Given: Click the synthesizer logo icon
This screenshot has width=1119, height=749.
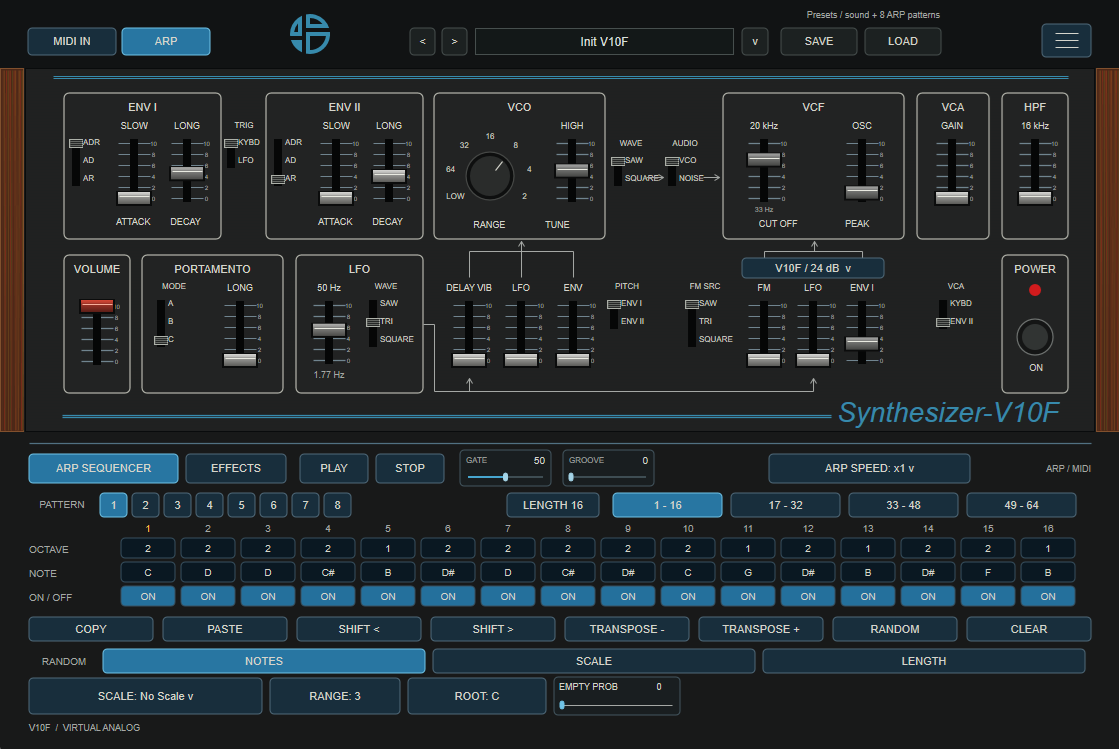Looking at the screenshot, I should [x=310, y=34].
